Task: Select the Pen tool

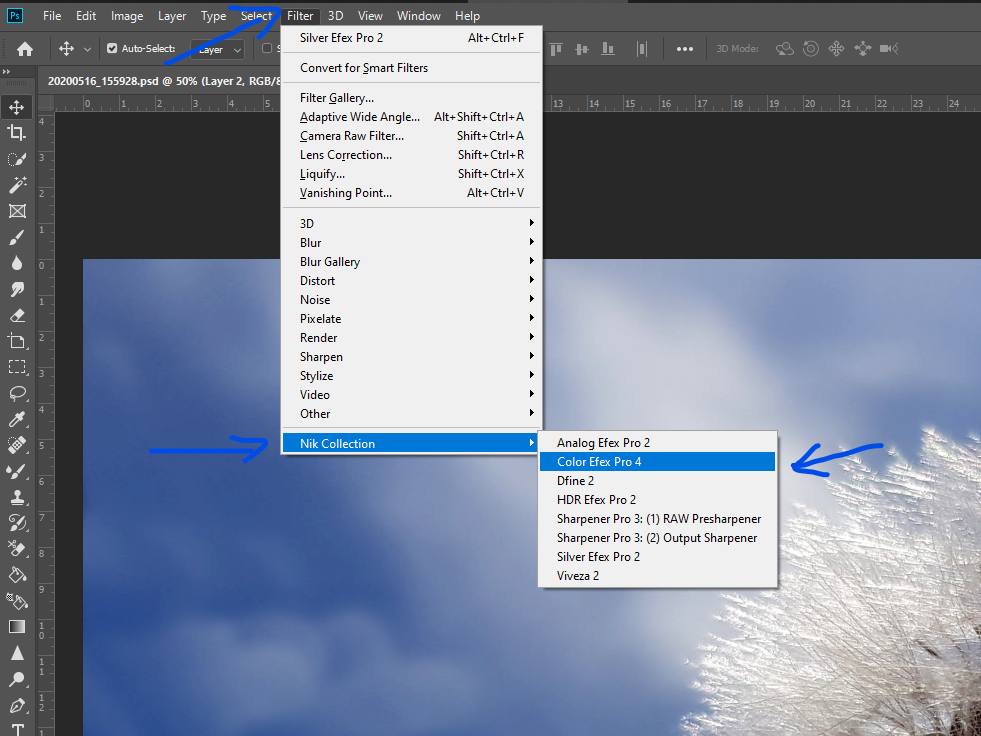Action: (x=17, y=705)
